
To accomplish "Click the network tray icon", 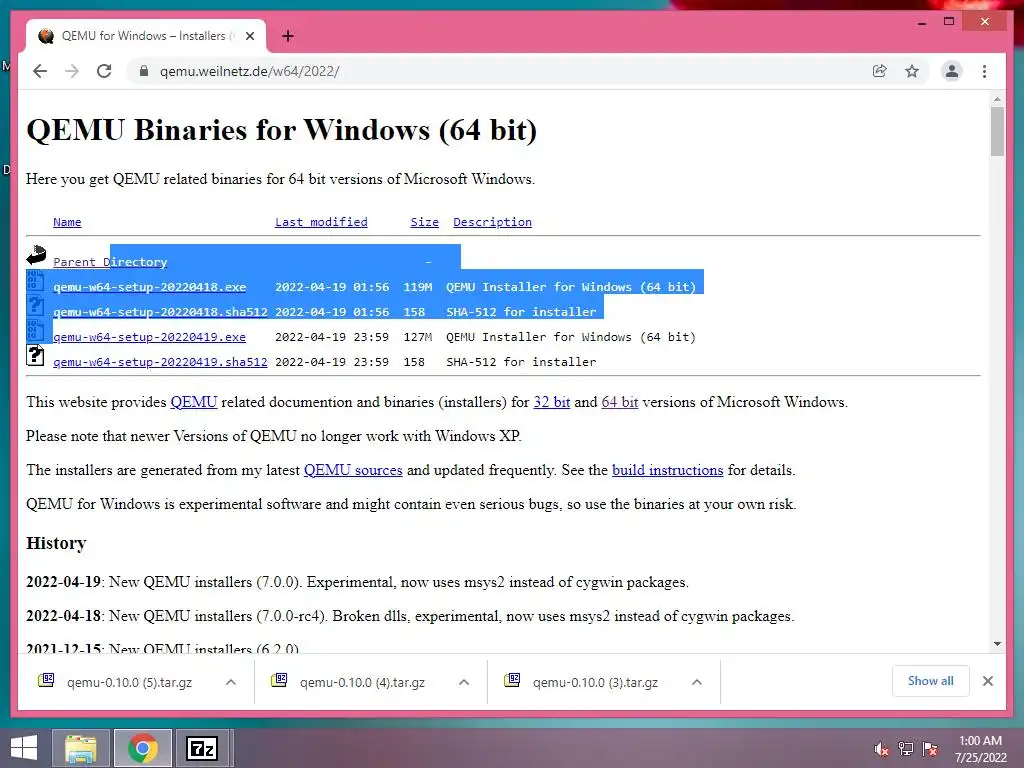I will click(905, 749).
